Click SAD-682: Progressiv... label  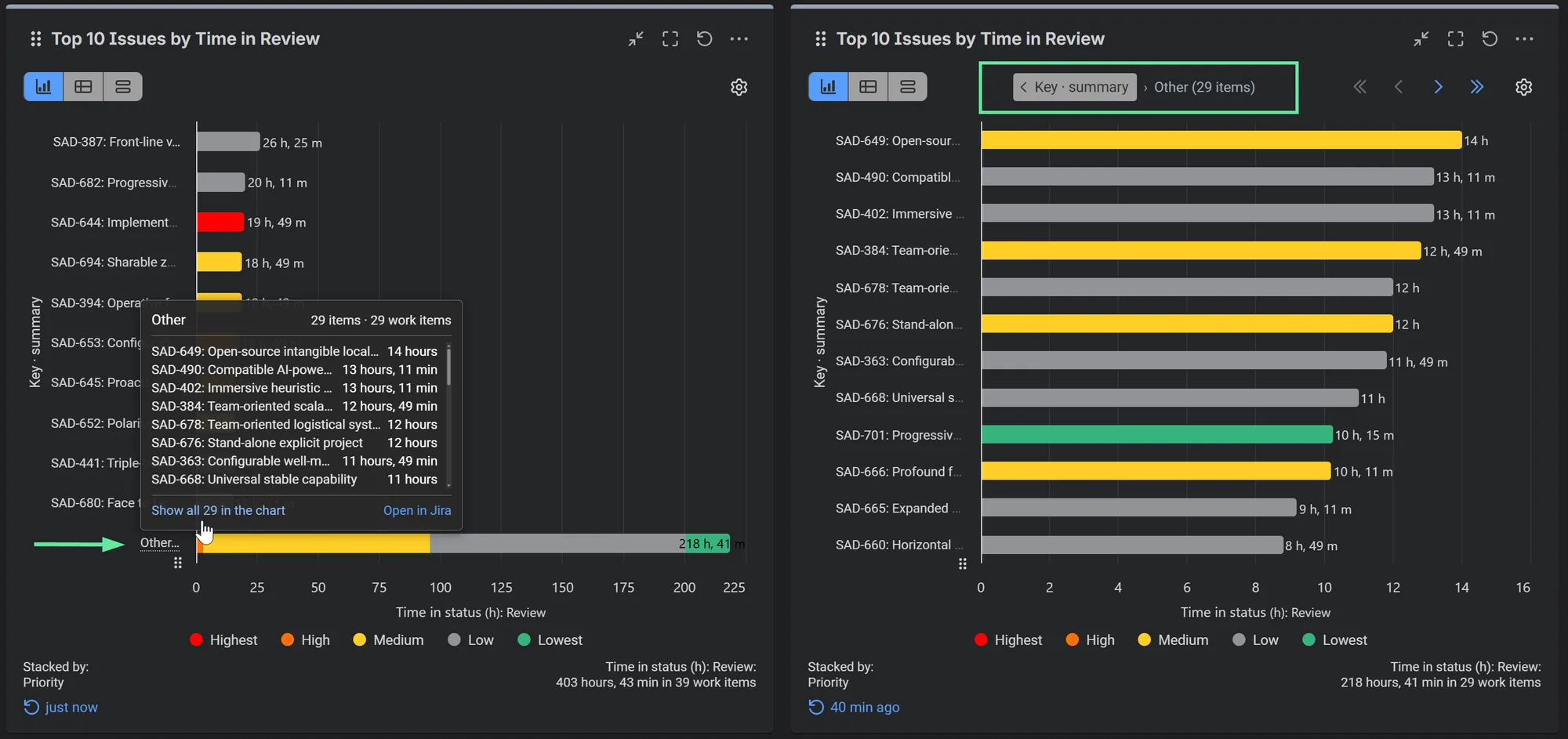coord(114,183)
